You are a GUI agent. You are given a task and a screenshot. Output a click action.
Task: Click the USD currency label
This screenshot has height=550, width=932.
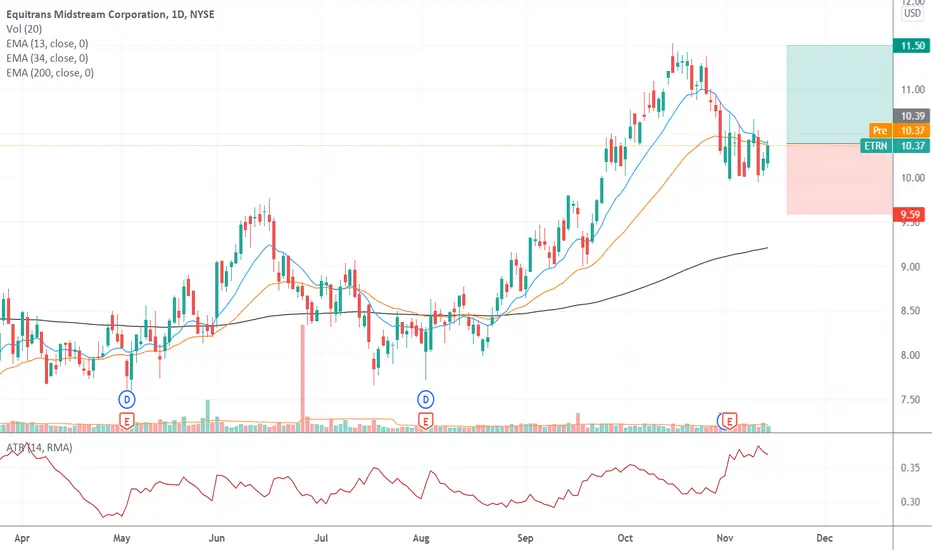(x=912, y=13)
